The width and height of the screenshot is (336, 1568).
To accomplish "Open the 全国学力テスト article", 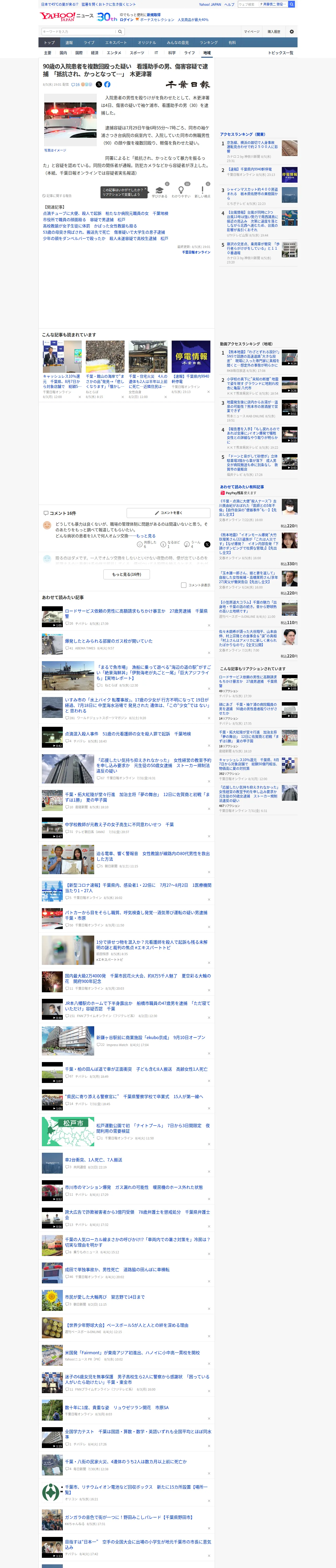I will (138, 1434).
